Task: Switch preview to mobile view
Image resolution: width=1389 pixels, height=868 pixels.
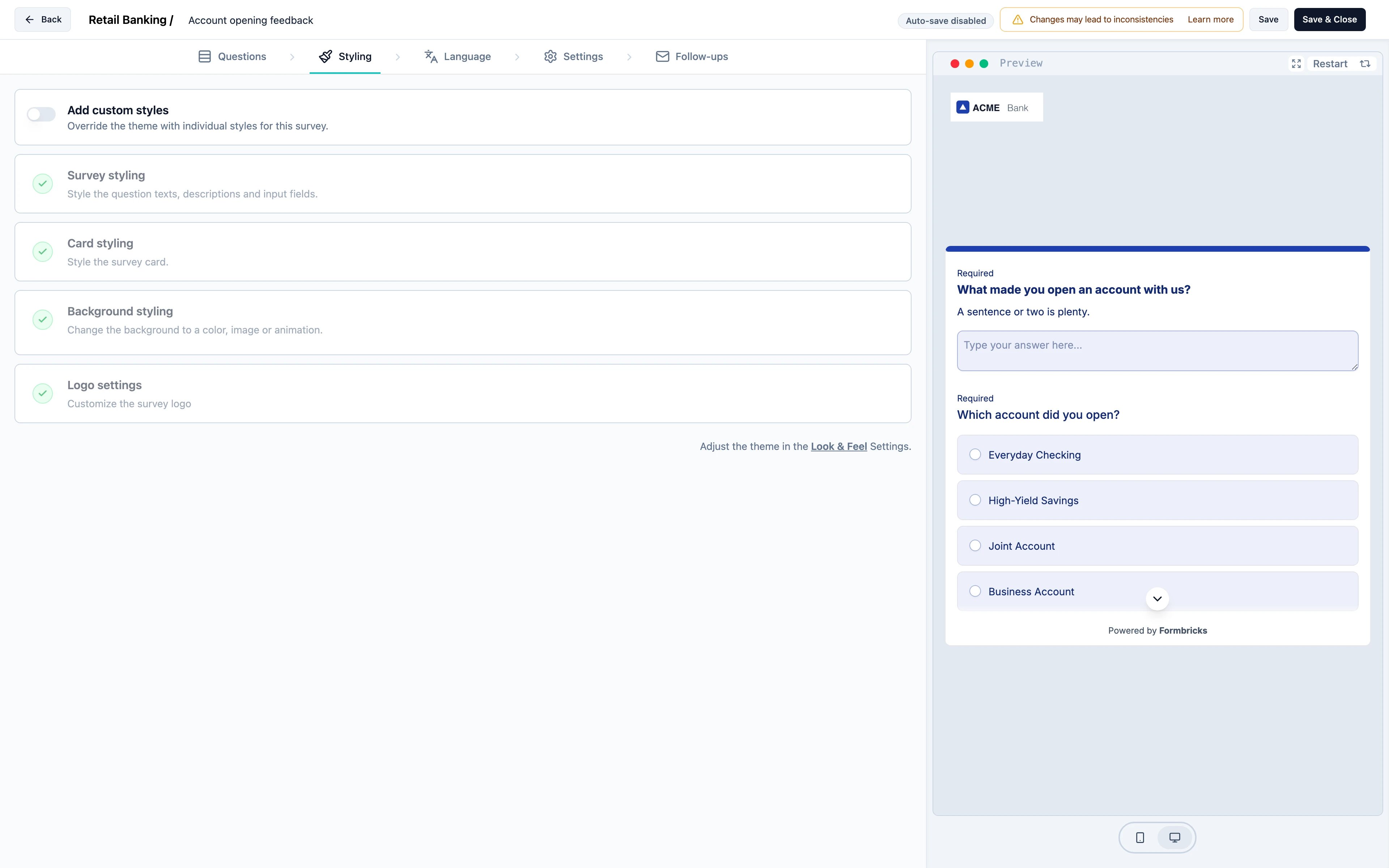Action: coord(1140,838)
